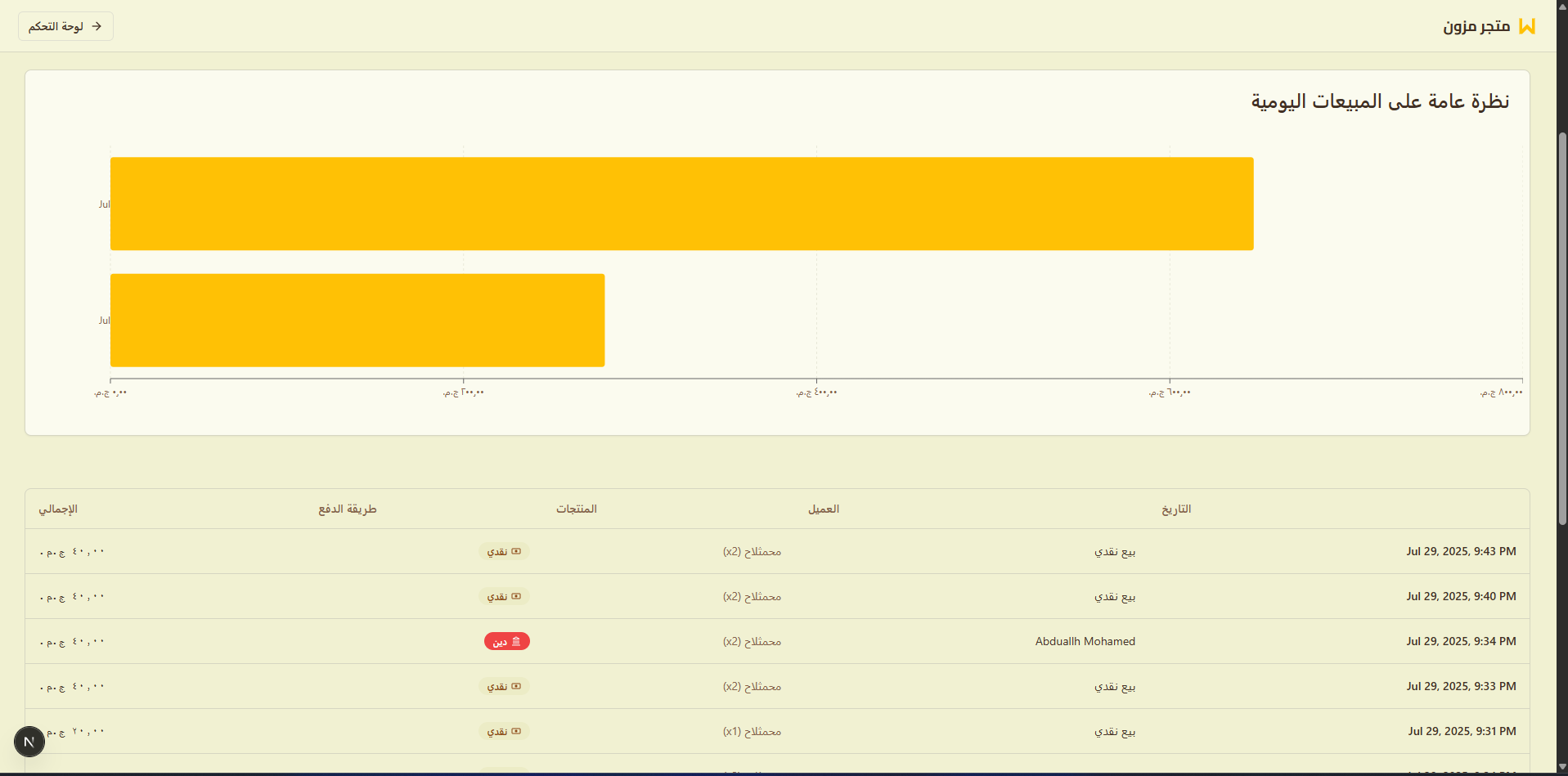Image resolution: width=1568 pixels, height=776 pixels.
Task: Open the Next.js dev tools round badge
Action: (29, 742)
